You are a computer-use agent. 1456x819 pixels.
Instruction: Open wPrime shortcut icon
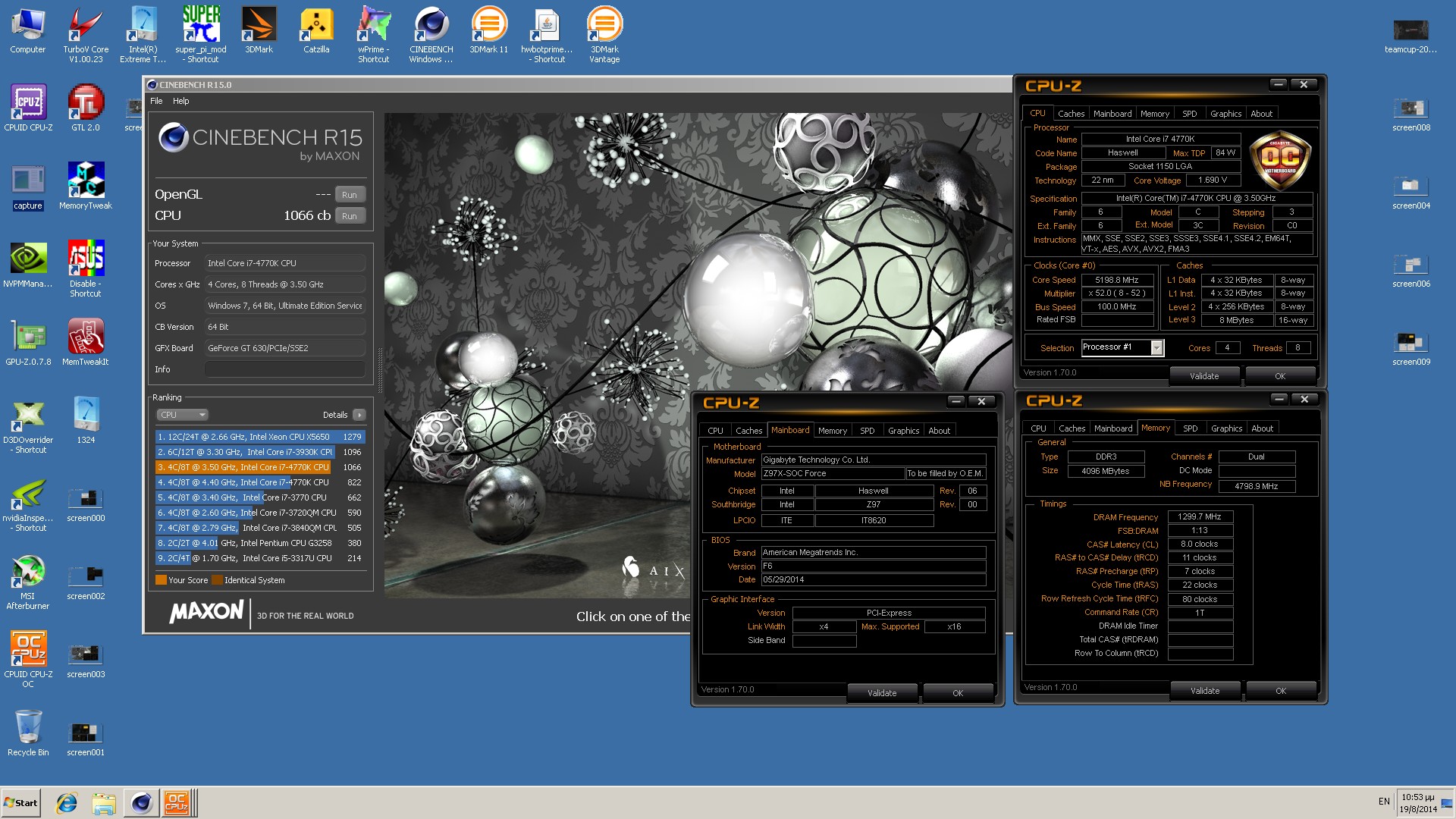[x=374, y=35]
